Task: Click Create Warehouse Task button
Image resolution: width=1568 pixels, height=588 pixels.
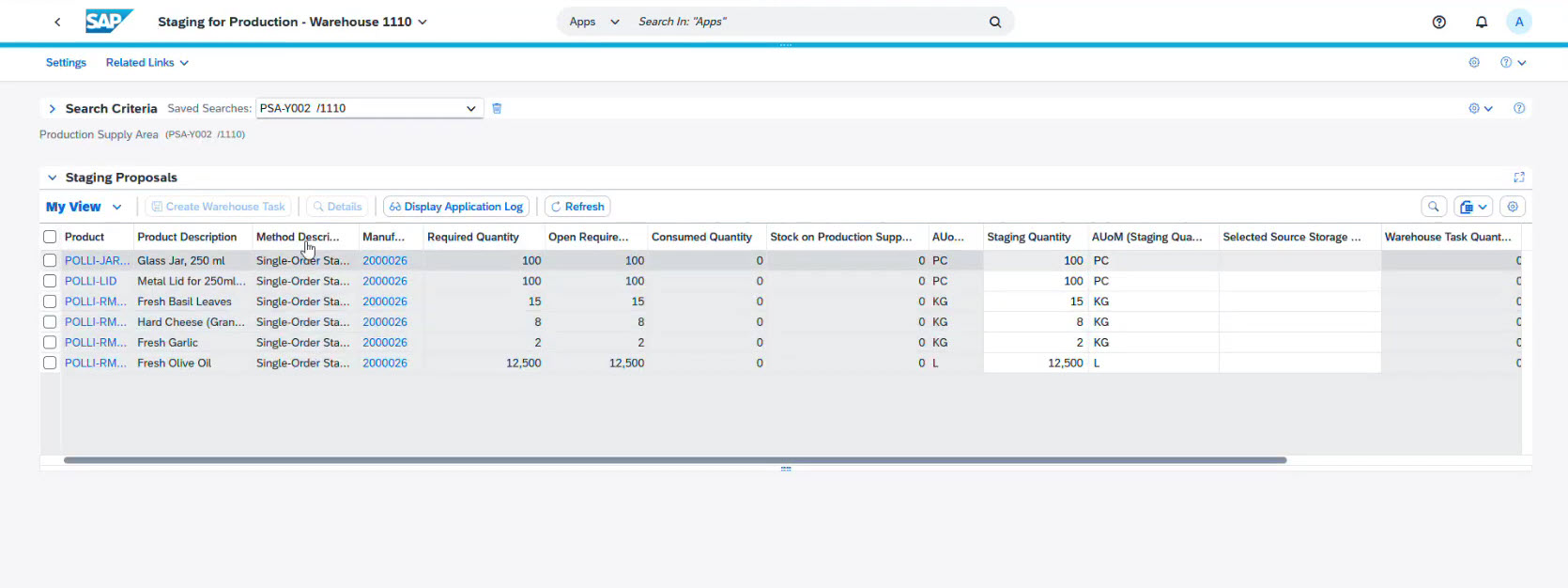Action: [218, 207]
